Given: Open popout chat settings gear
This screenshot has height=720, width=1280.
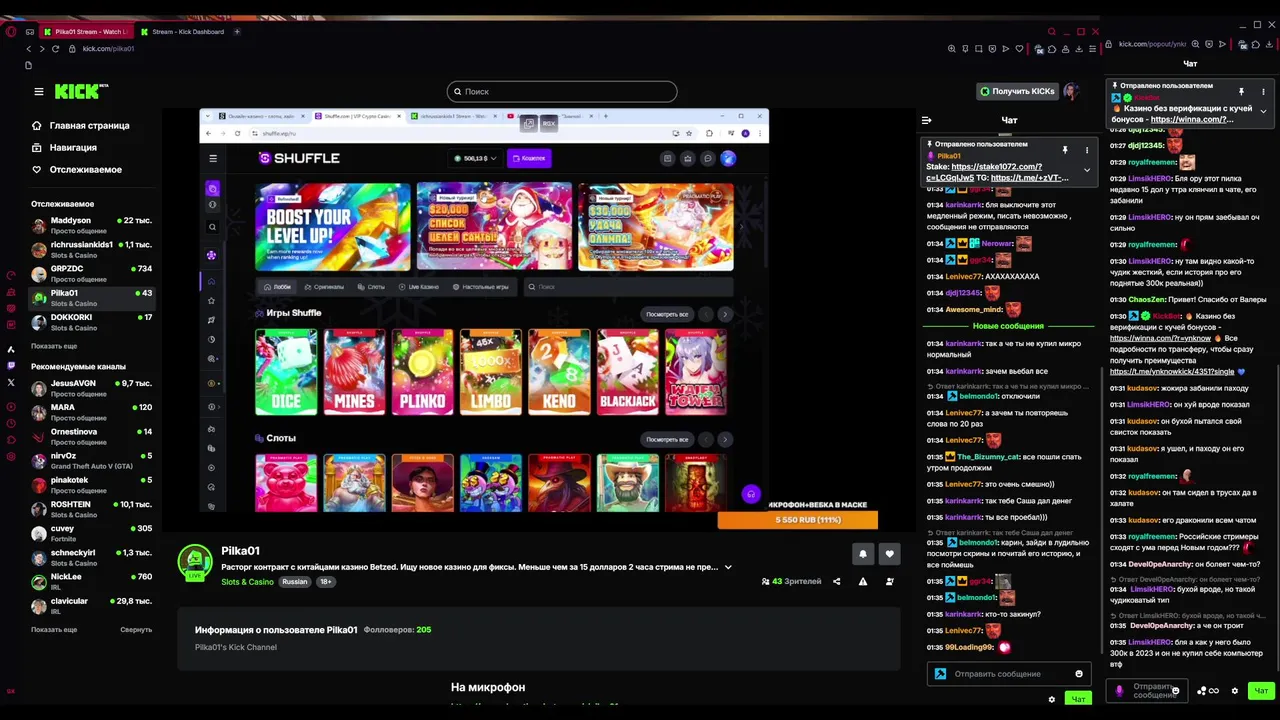Looking at the screenshot, I should 1234,691.
